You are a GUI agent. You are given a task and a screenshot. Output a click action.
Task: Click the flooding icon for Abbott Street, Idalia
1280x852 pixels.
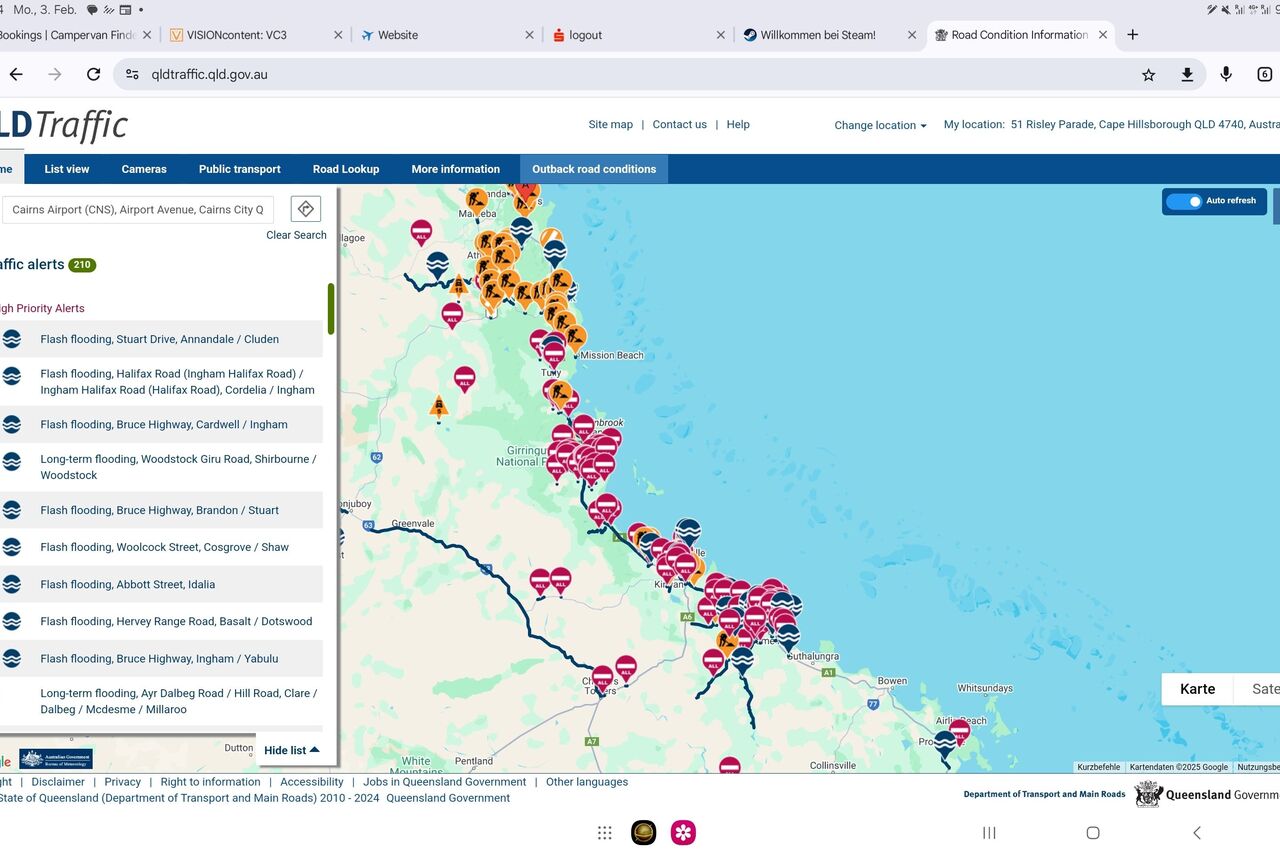pos(12,584)
